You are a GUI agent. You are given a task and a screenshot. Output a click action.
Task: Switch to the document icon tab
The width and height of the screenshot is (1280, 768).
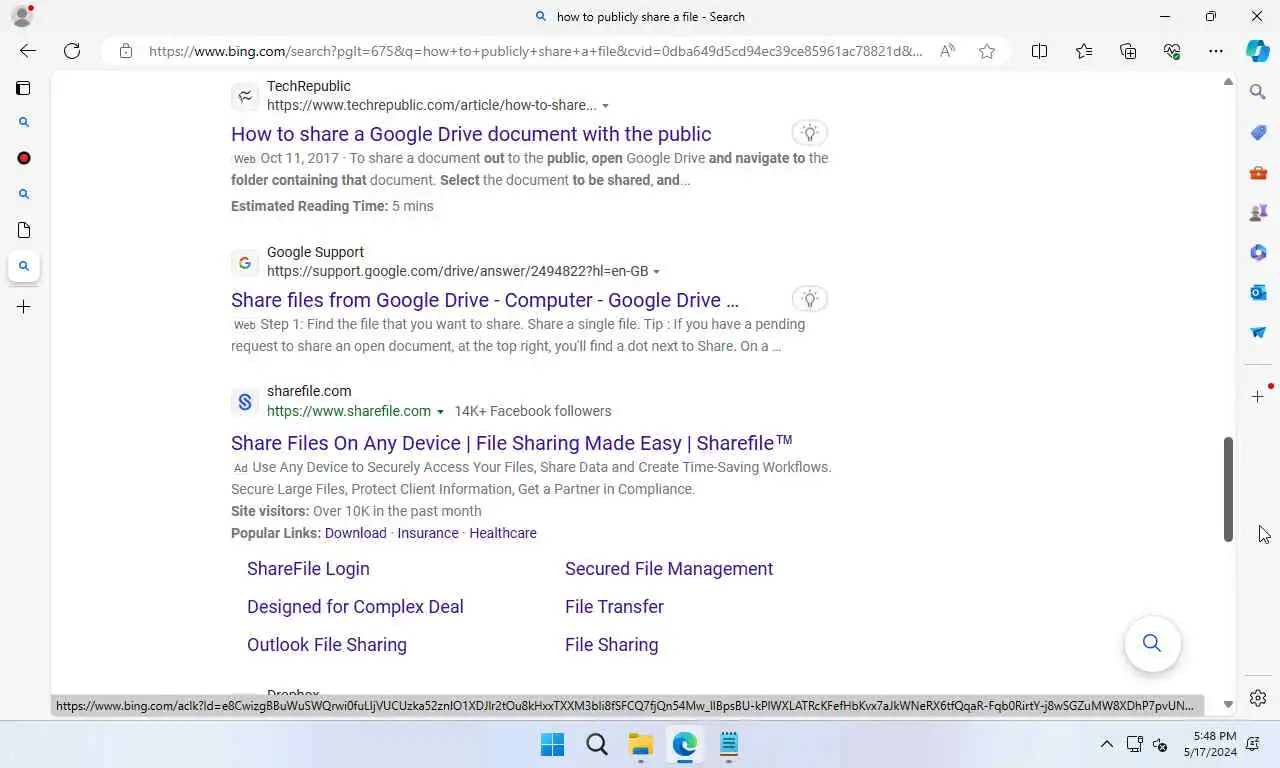click(x=24, y=230)
